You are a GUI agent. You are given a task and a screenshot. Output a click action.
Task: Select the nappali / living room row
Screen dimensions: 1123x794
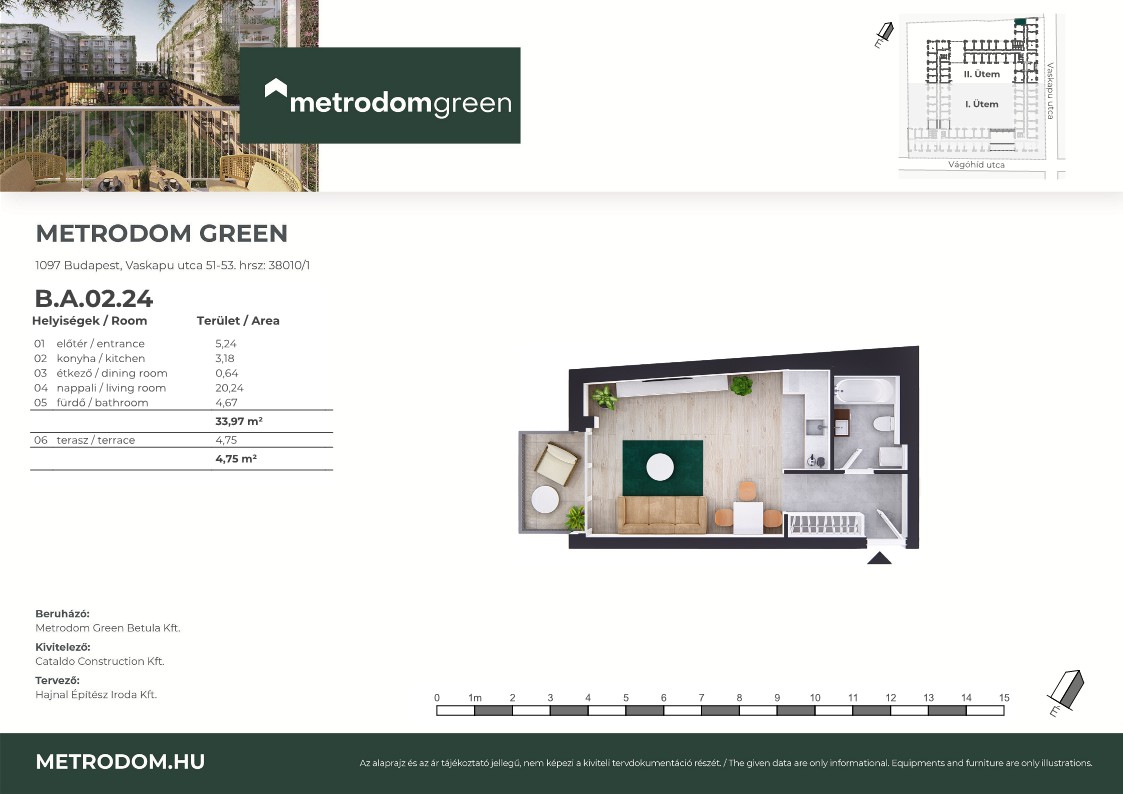click(x=140, y=388)
